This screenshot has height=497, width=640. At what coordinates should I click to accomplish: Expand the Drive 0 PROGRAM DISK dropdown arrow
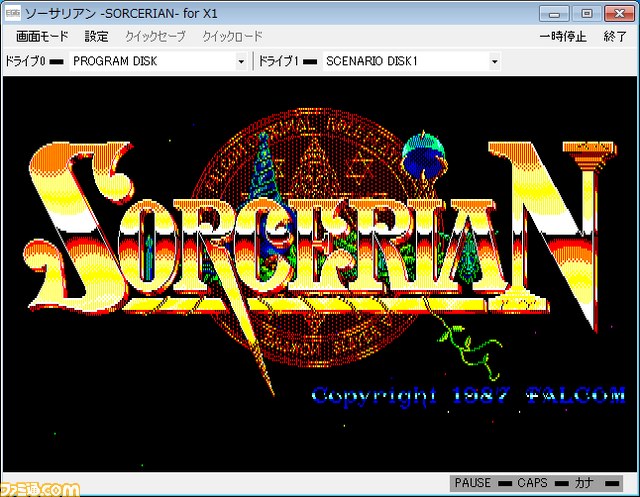[241, 62]
